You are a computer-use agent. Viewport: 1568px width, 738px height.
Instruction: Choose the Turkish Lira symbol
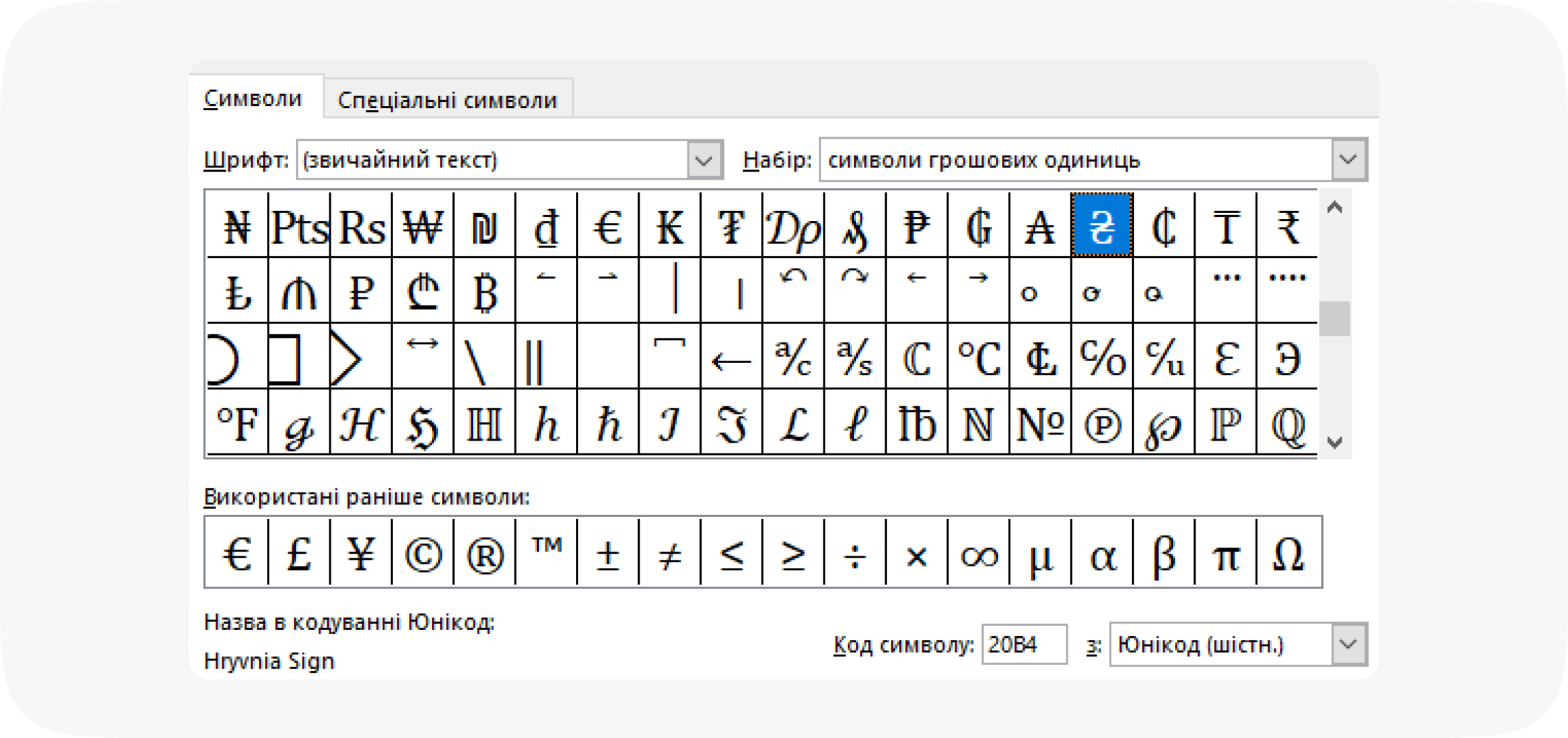click(x=237, y=292)
